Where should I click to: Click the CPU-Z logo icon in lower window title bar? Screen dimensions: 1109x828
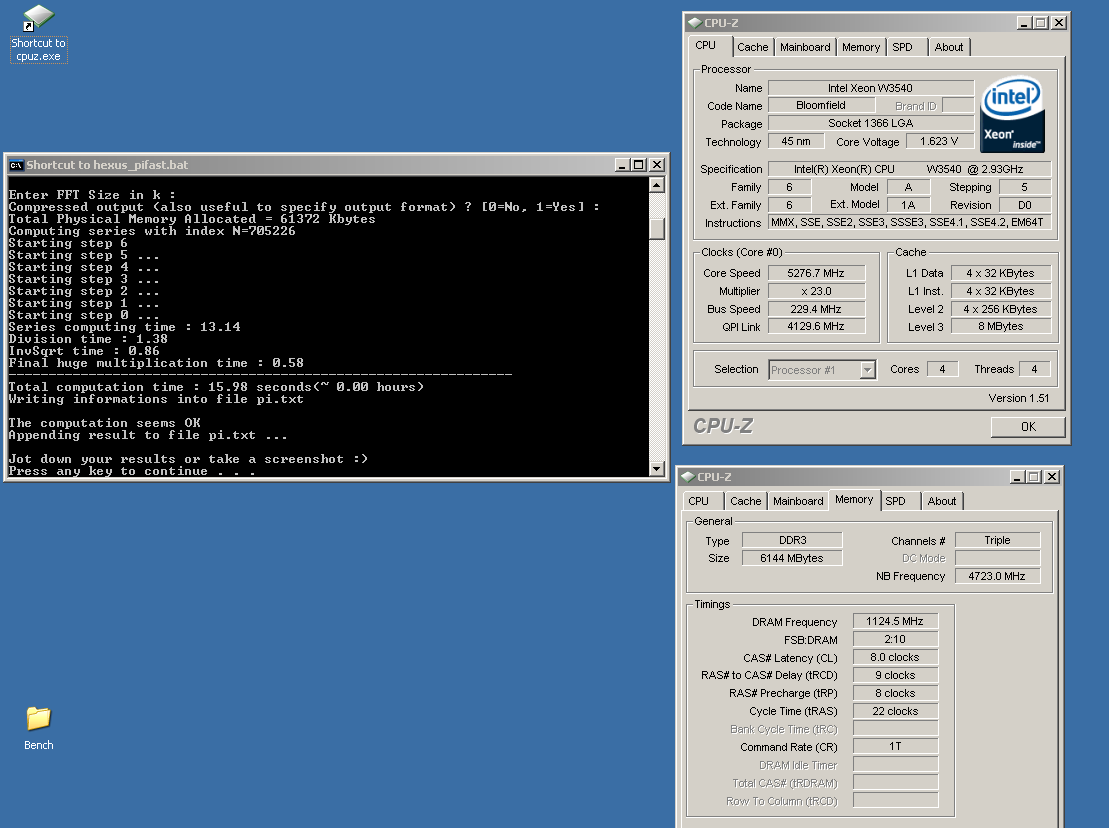688,477
